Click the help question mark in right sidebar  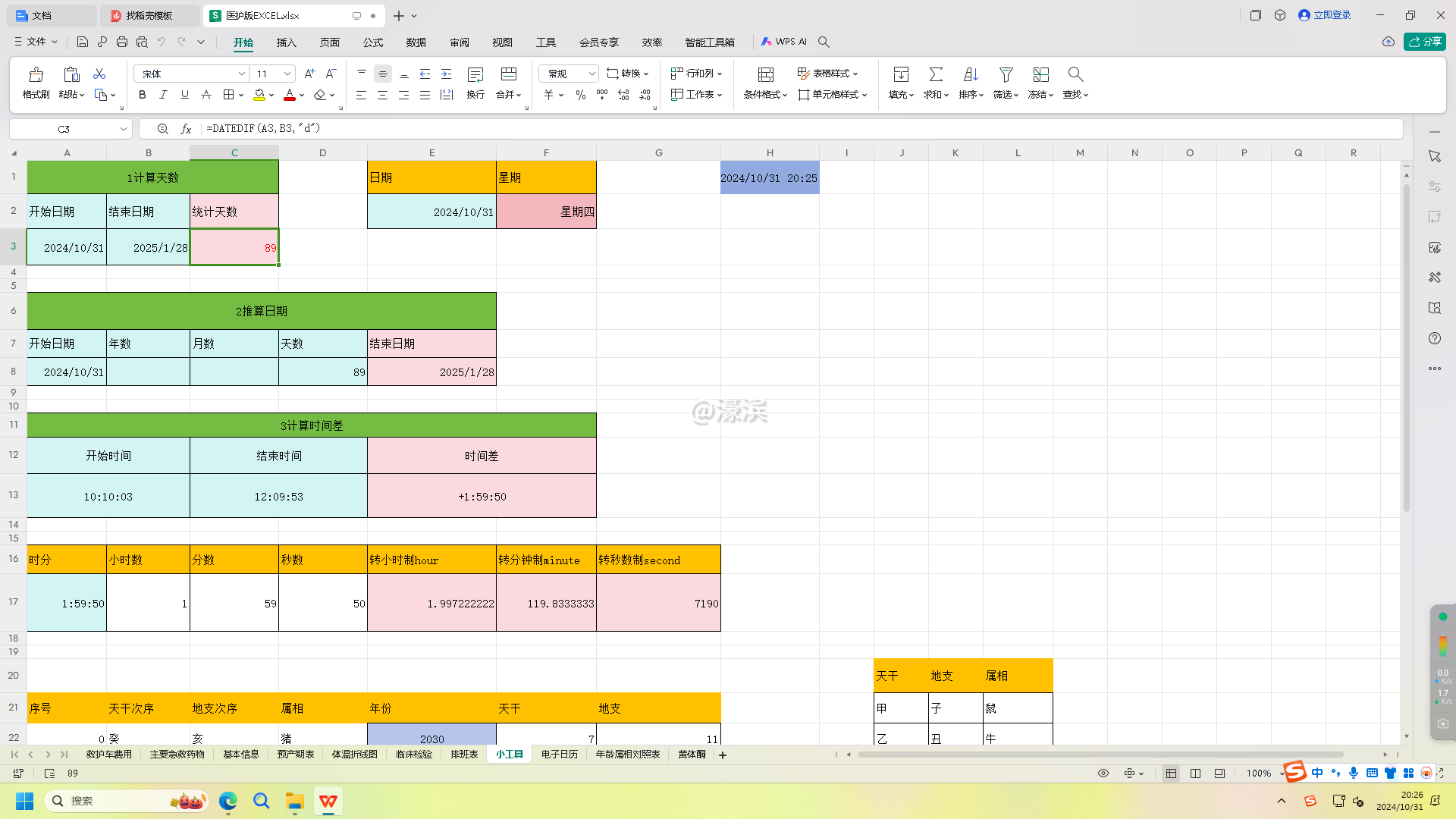tap(1435, 338)
